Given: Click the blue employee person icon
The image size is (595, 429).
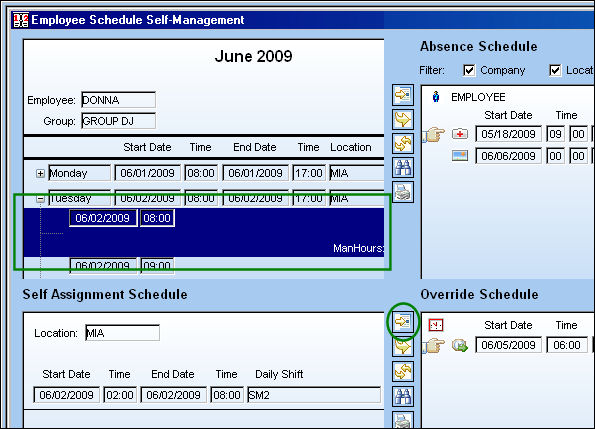Looking at the screenshot, I should (436, 97).
